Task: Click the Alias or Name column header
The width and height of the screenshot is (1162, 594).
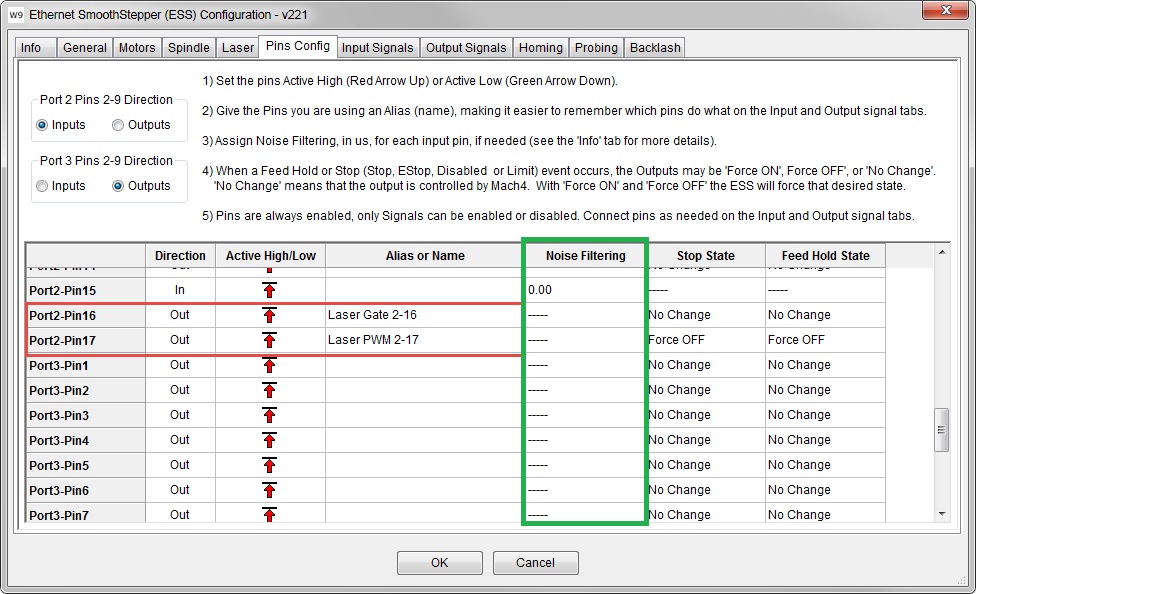Action: coord(425,256)
